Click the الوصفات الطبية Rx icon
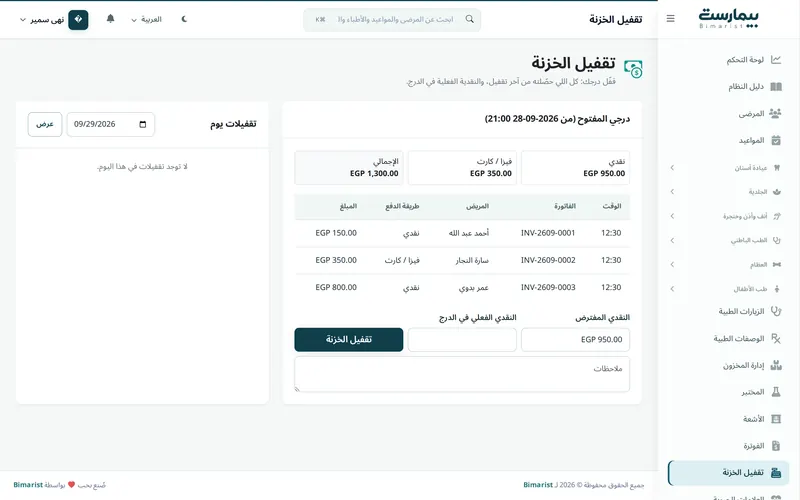 [x=776, y=338]
